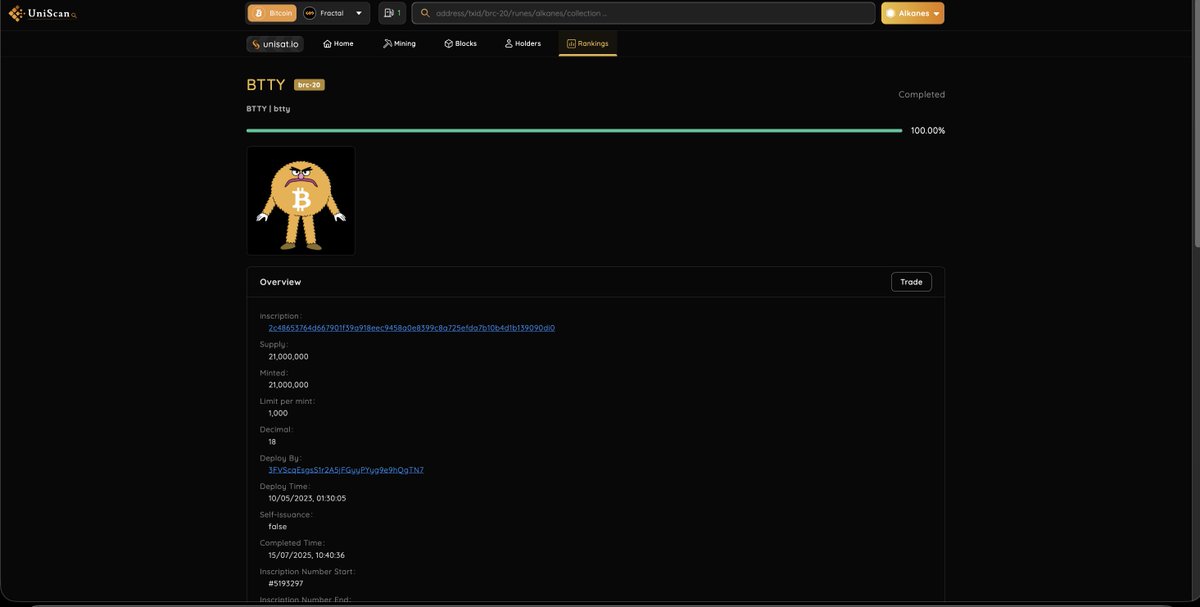Click the BTTY token image thumbnail
Viewport: 1200px width, 607px height.
coord(301,200)
